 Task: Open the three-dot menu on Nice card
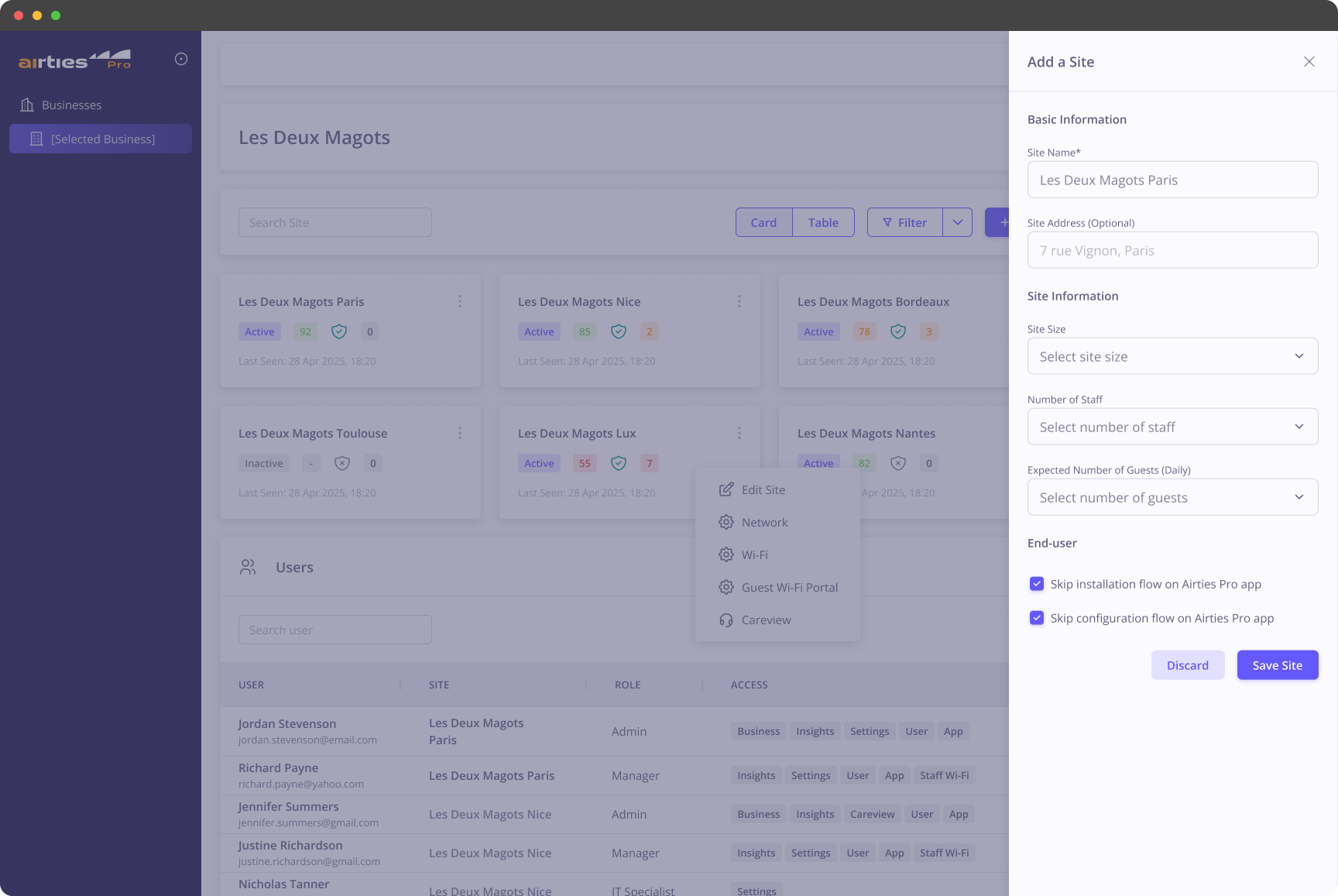tap(739, 301)
